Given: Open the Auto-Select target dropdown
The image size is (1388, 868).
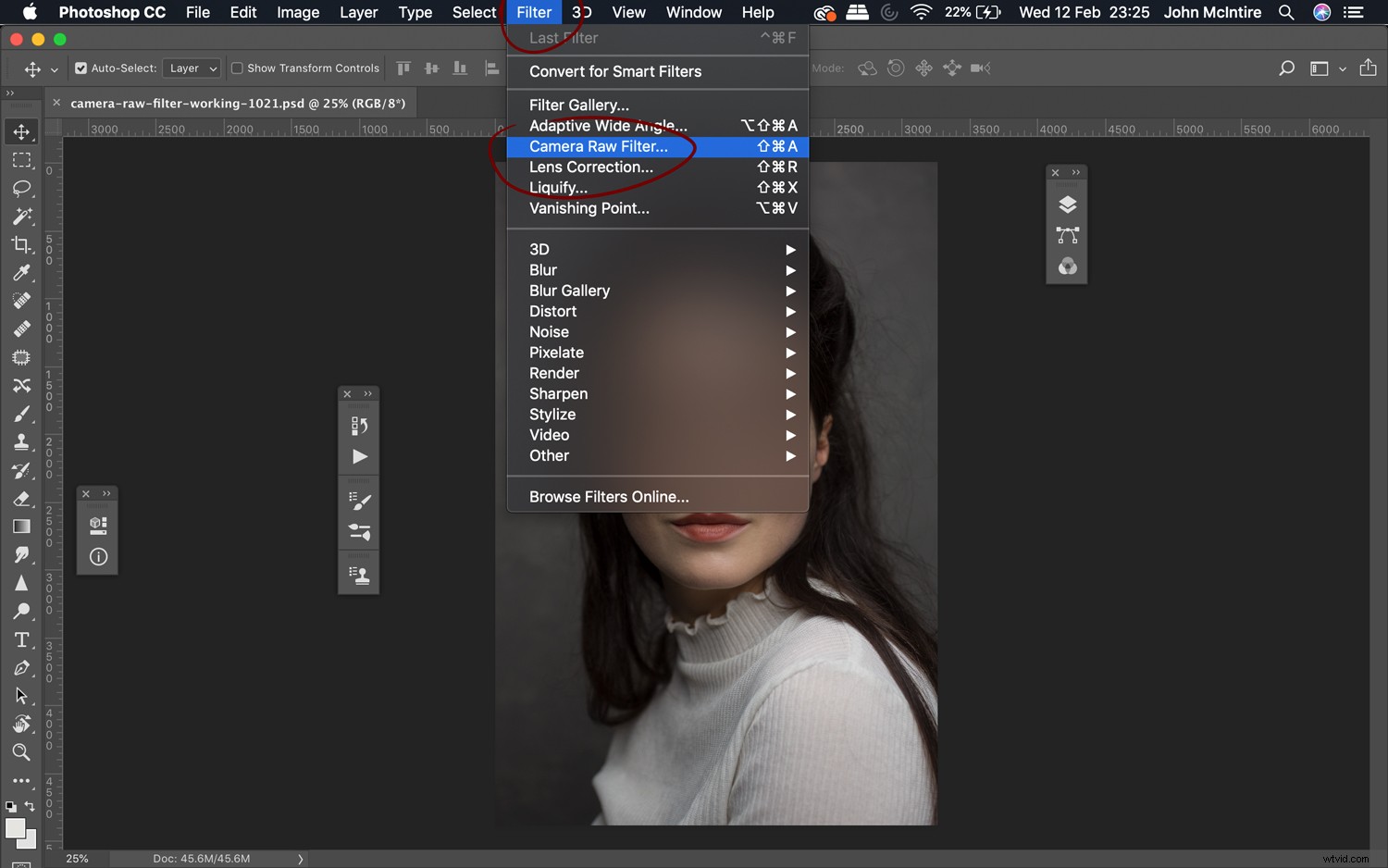Looking at the screenshot, I should [x=191, y=68].
